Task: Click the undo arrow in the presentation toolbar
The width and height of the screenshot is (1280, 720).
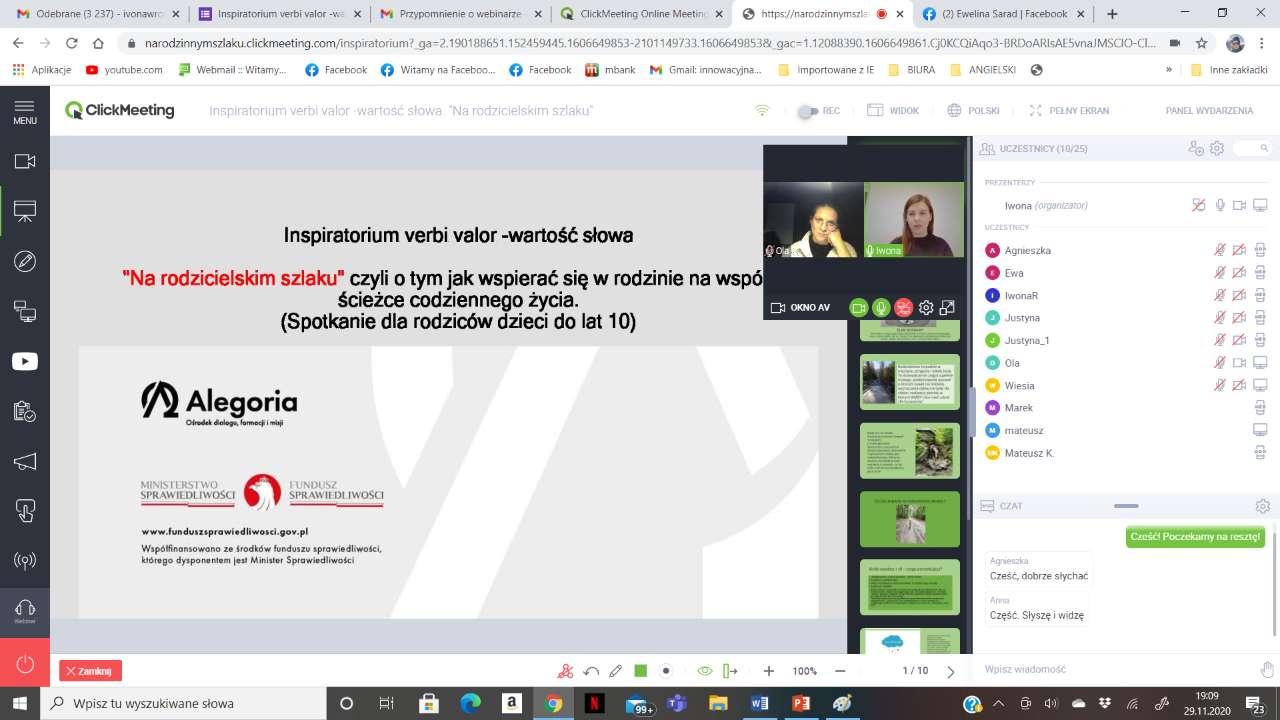Action: 591,671
